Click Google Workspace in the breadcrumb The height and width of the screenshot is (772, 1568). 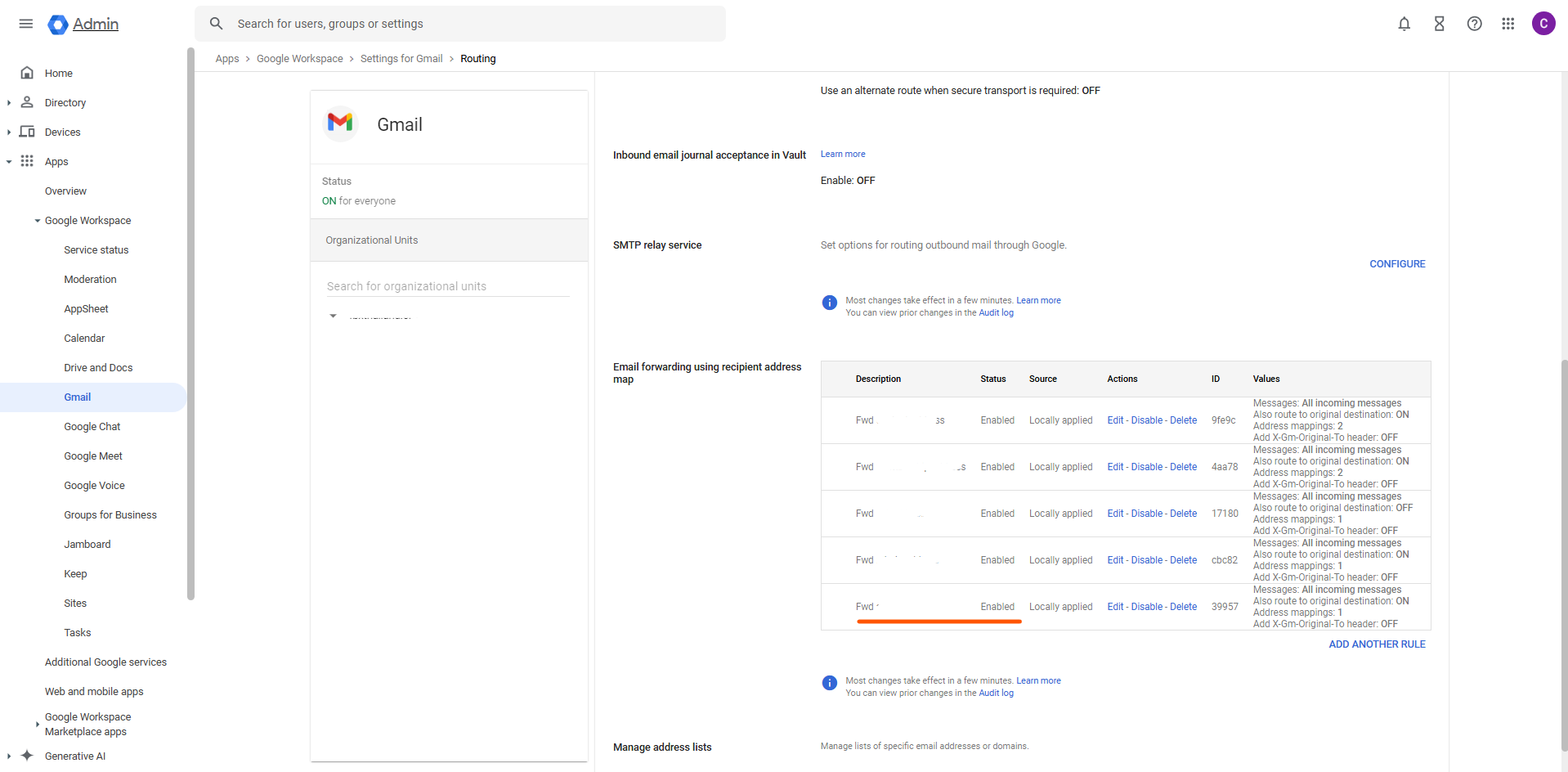click(x=300, y=58)
